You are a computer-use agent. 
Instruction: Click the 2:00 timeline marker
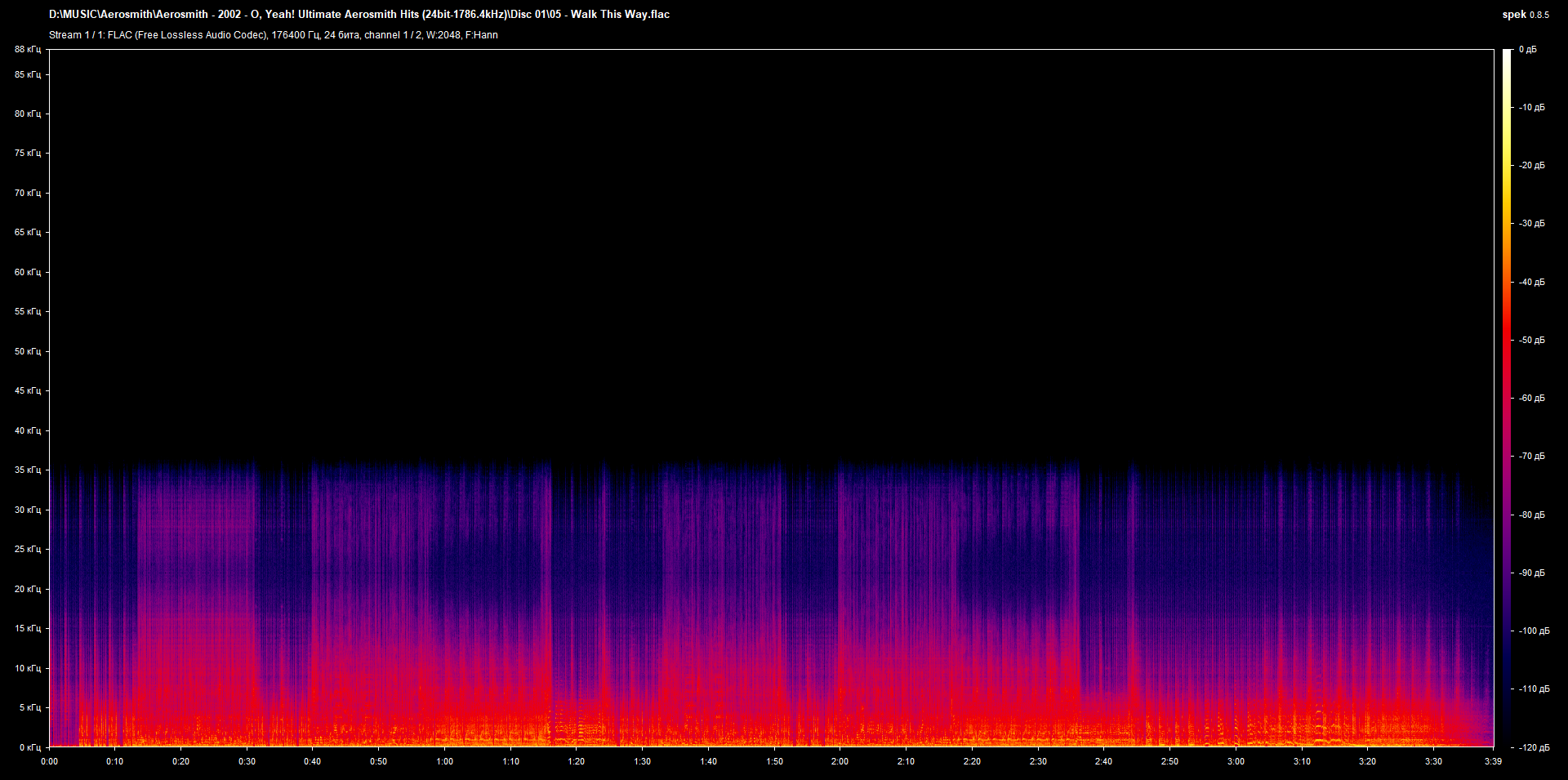click(x=840, y=761)
